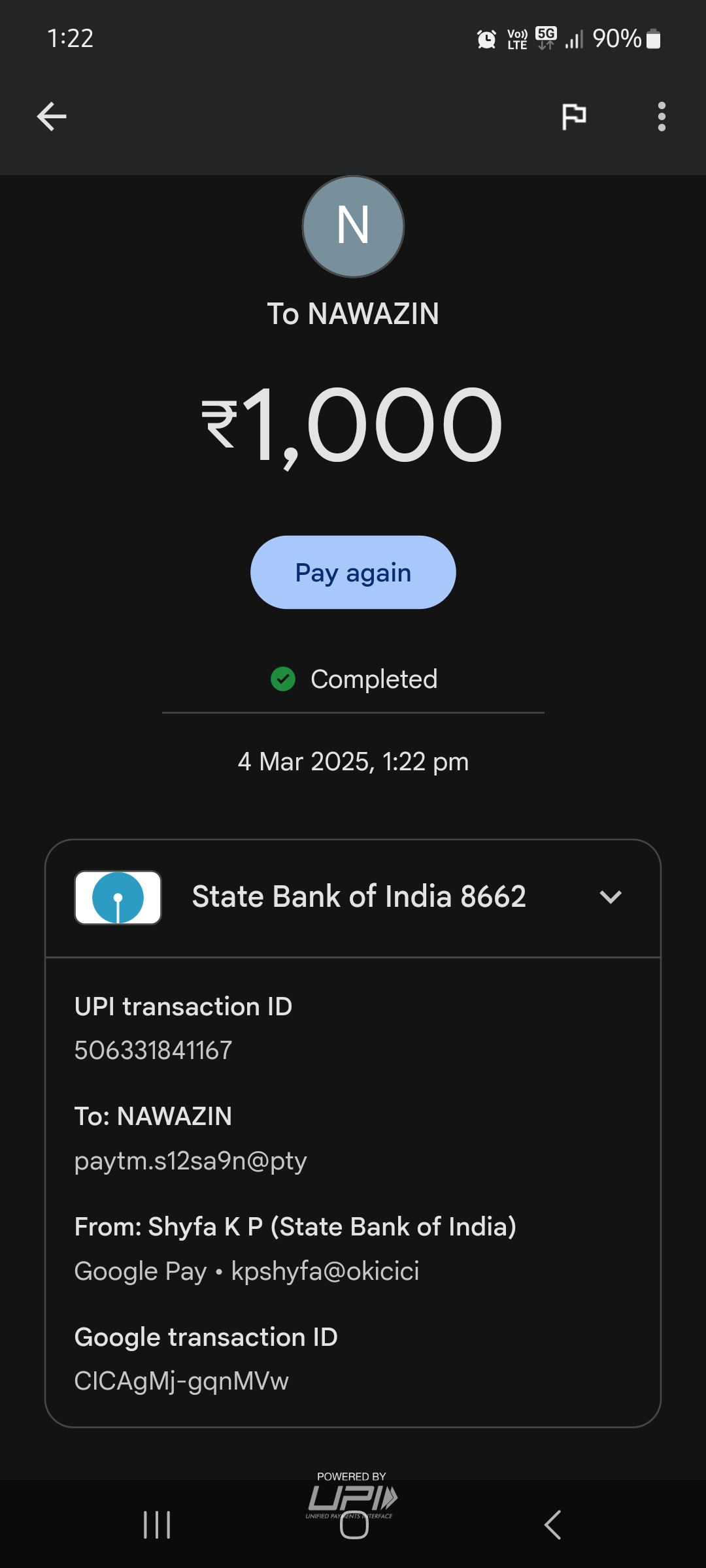
Task: Tap the paytm.s12sa9n@pty UPI address
Action: (x=190, y=1161)
